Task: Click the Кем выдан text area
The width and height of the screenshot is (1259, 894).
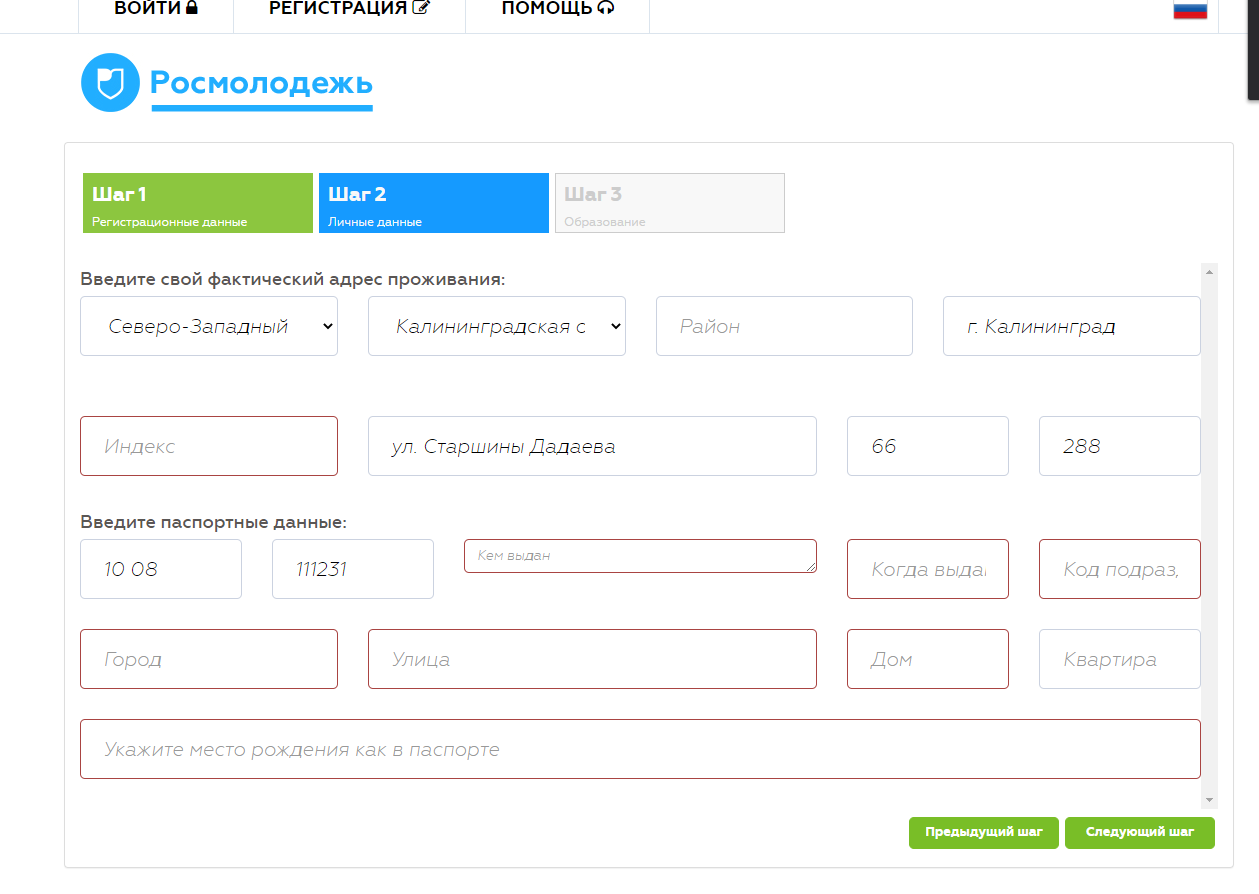Action: pyautogui.click(x=640, y=556)
